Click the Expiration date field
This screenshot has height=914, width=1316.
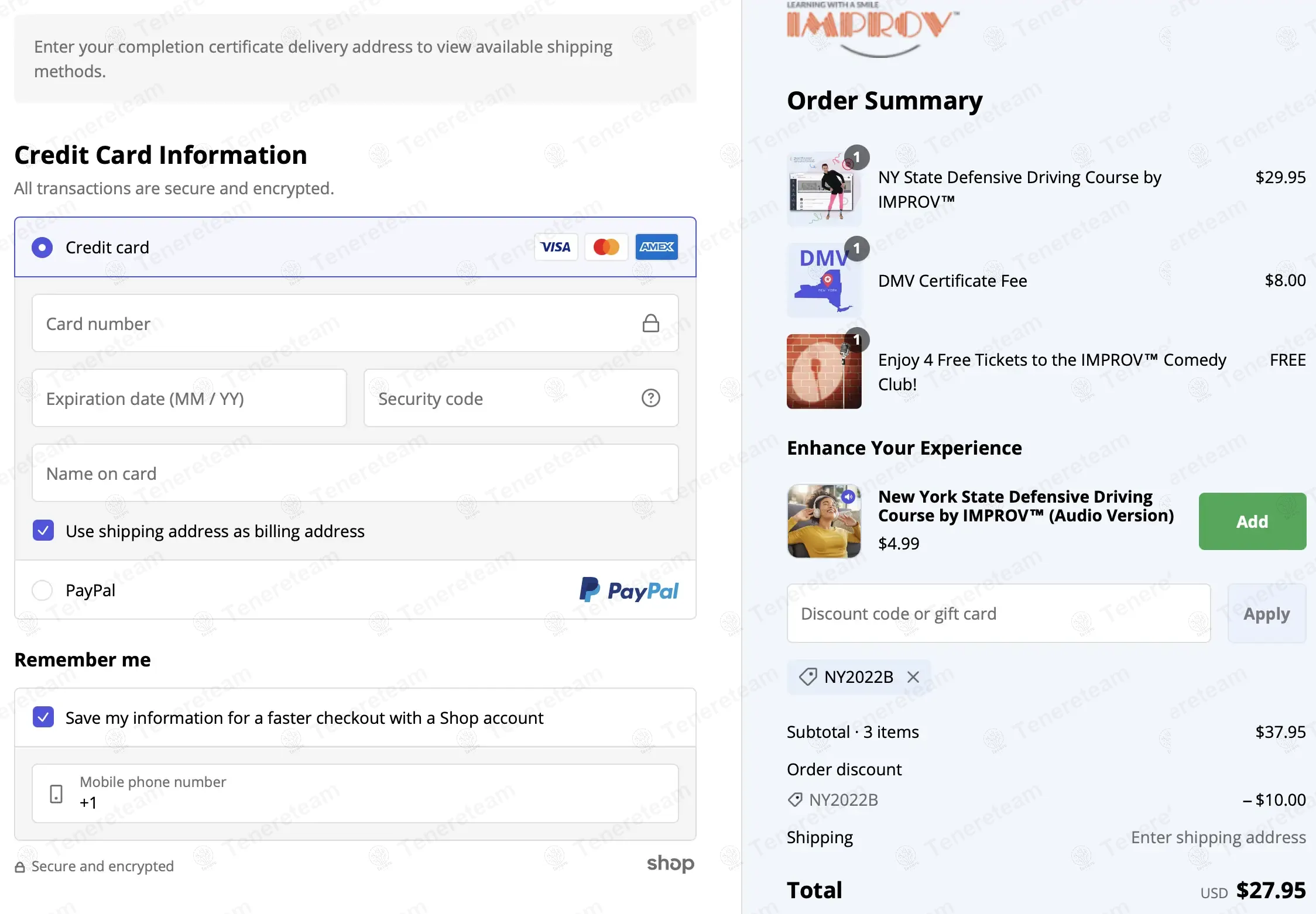[189, 398]
